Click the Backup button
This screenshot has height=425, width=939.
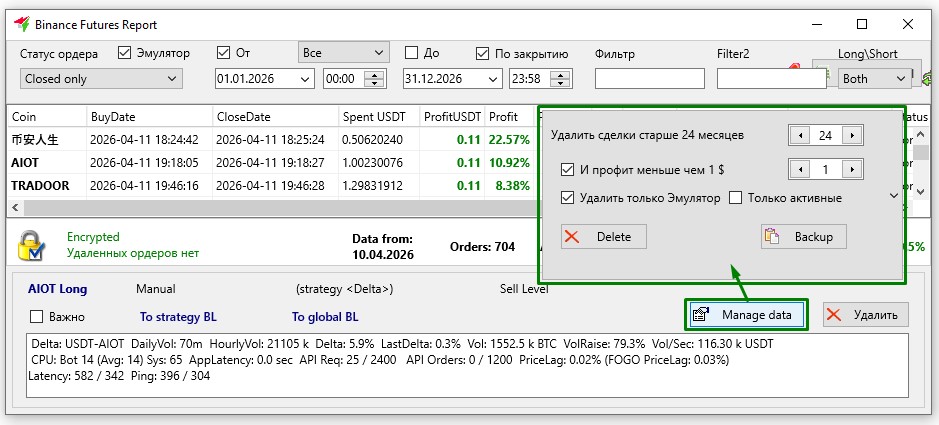coord(804,236)
